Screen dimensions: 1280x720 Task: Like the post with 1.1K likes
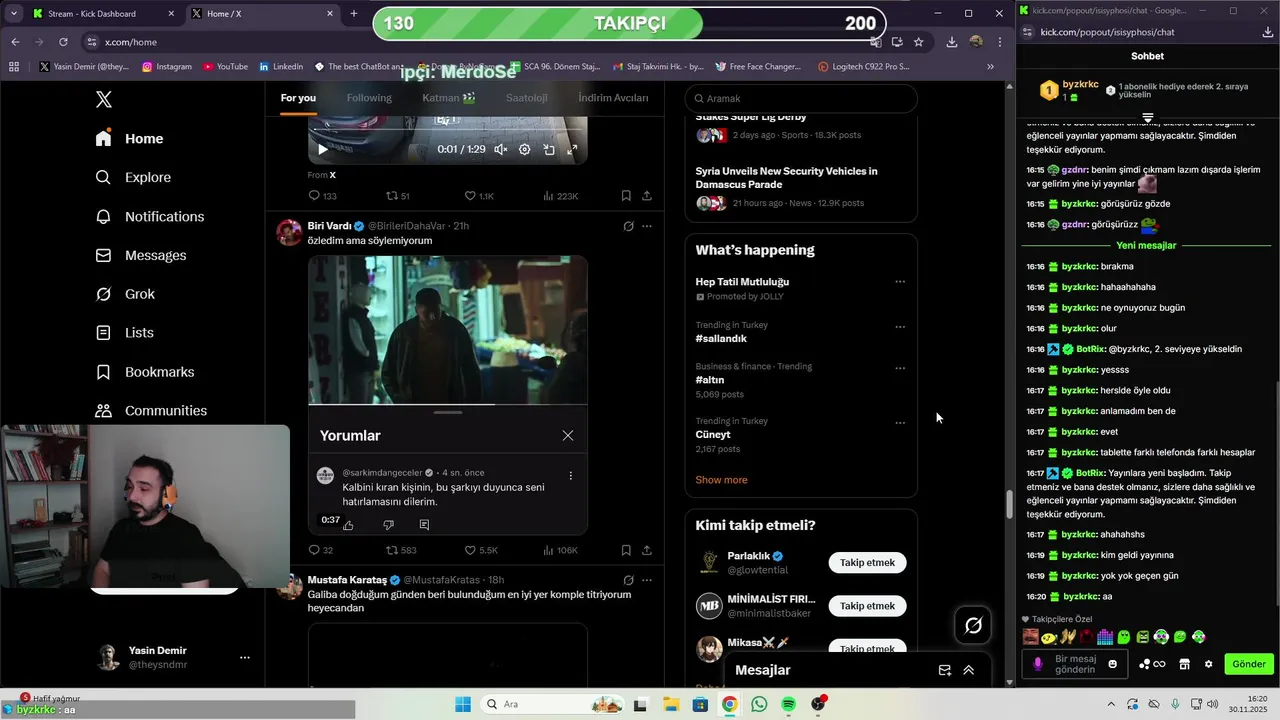click(479, 196)
